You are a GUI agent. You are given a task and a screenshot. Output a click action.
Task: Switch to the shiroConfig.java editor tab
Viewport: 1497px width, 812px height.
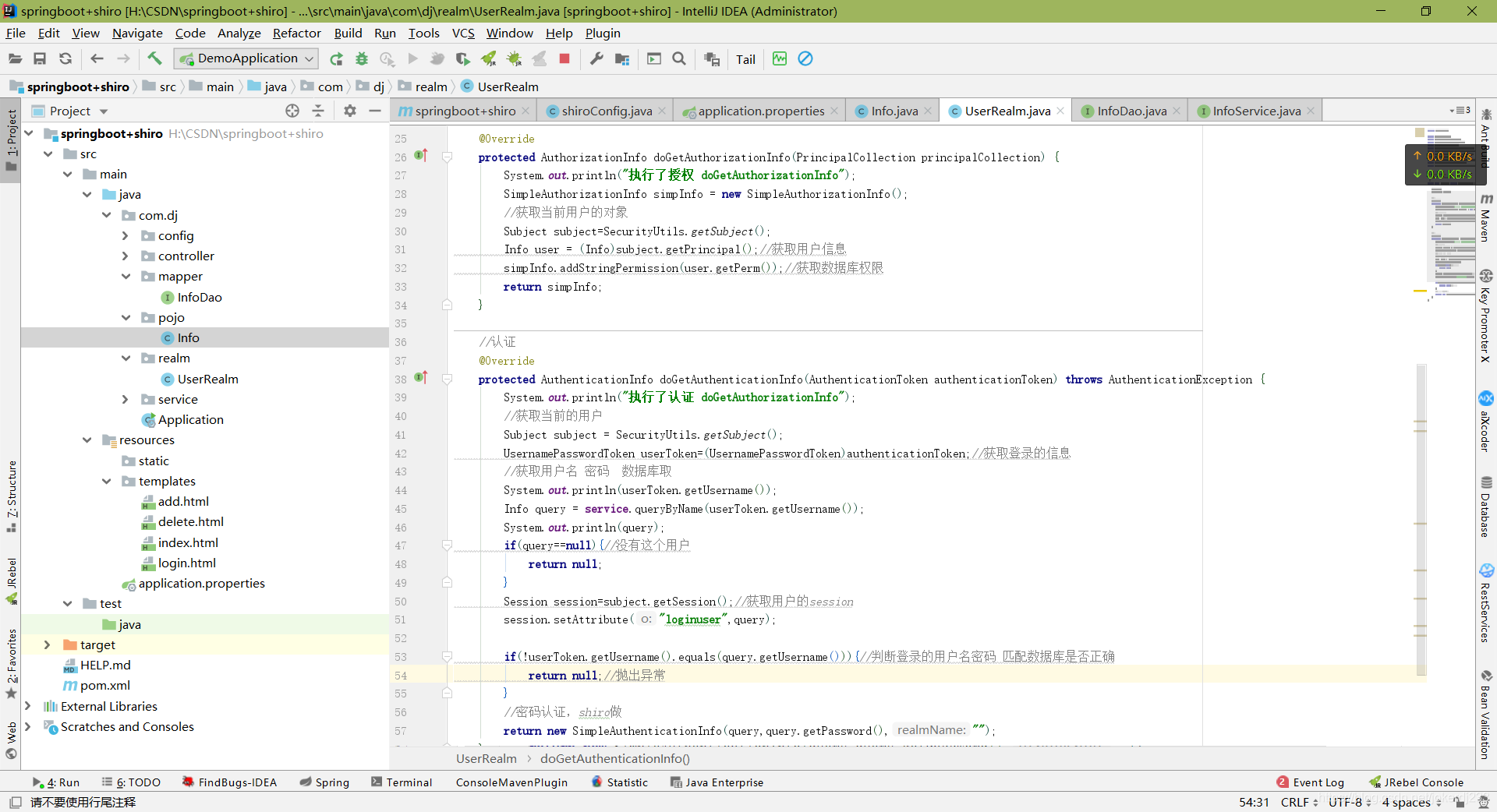tap(606, 111)
